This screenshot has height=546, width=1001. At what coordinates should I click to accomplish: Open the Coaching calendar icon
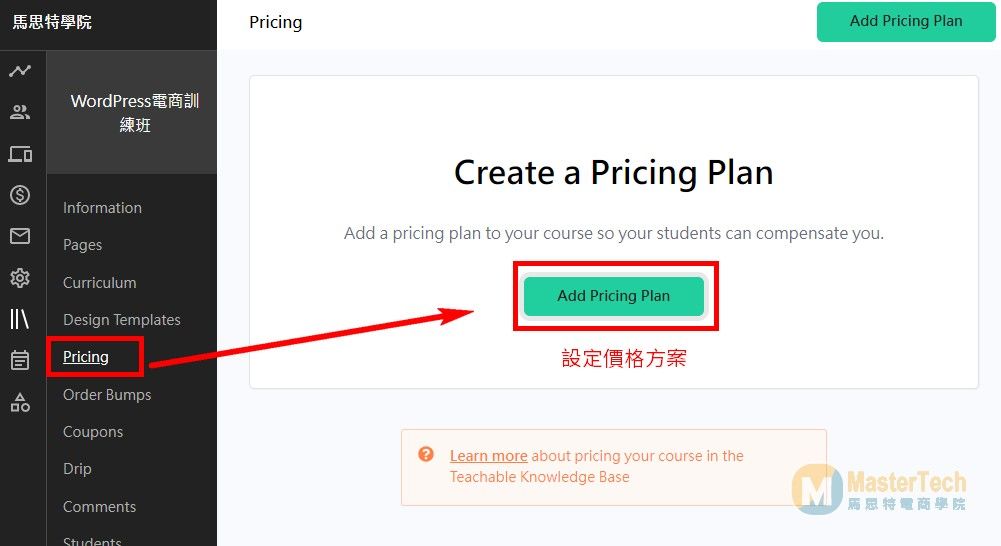20,360
